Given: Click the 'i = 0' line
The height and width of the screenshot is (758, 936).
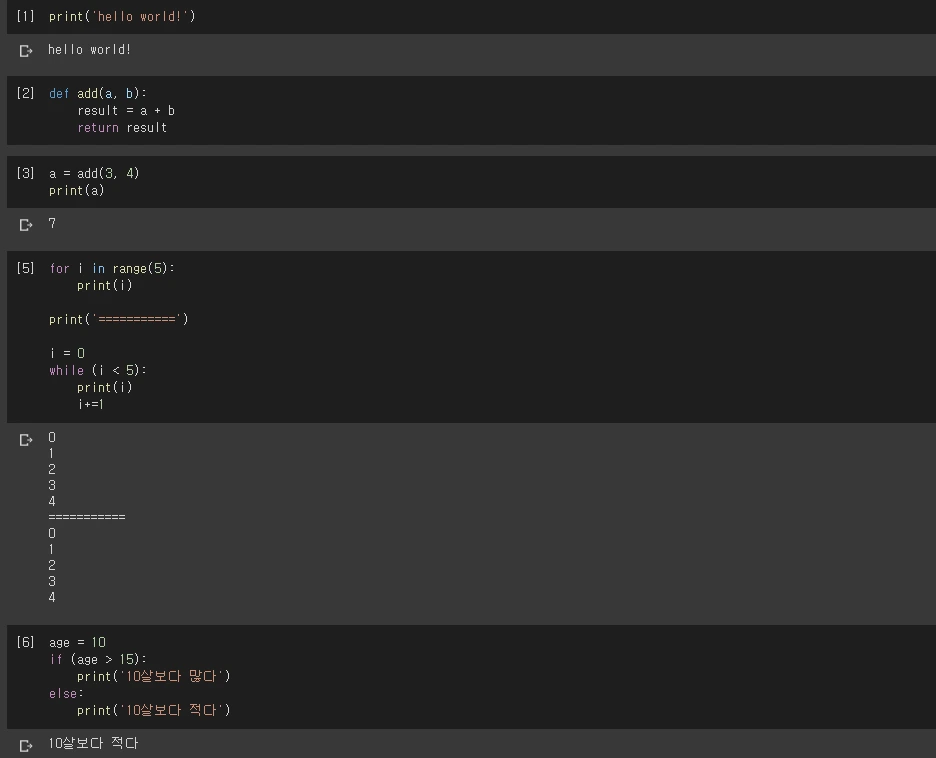Looking at the screenshot, I should tap(67, 353).
